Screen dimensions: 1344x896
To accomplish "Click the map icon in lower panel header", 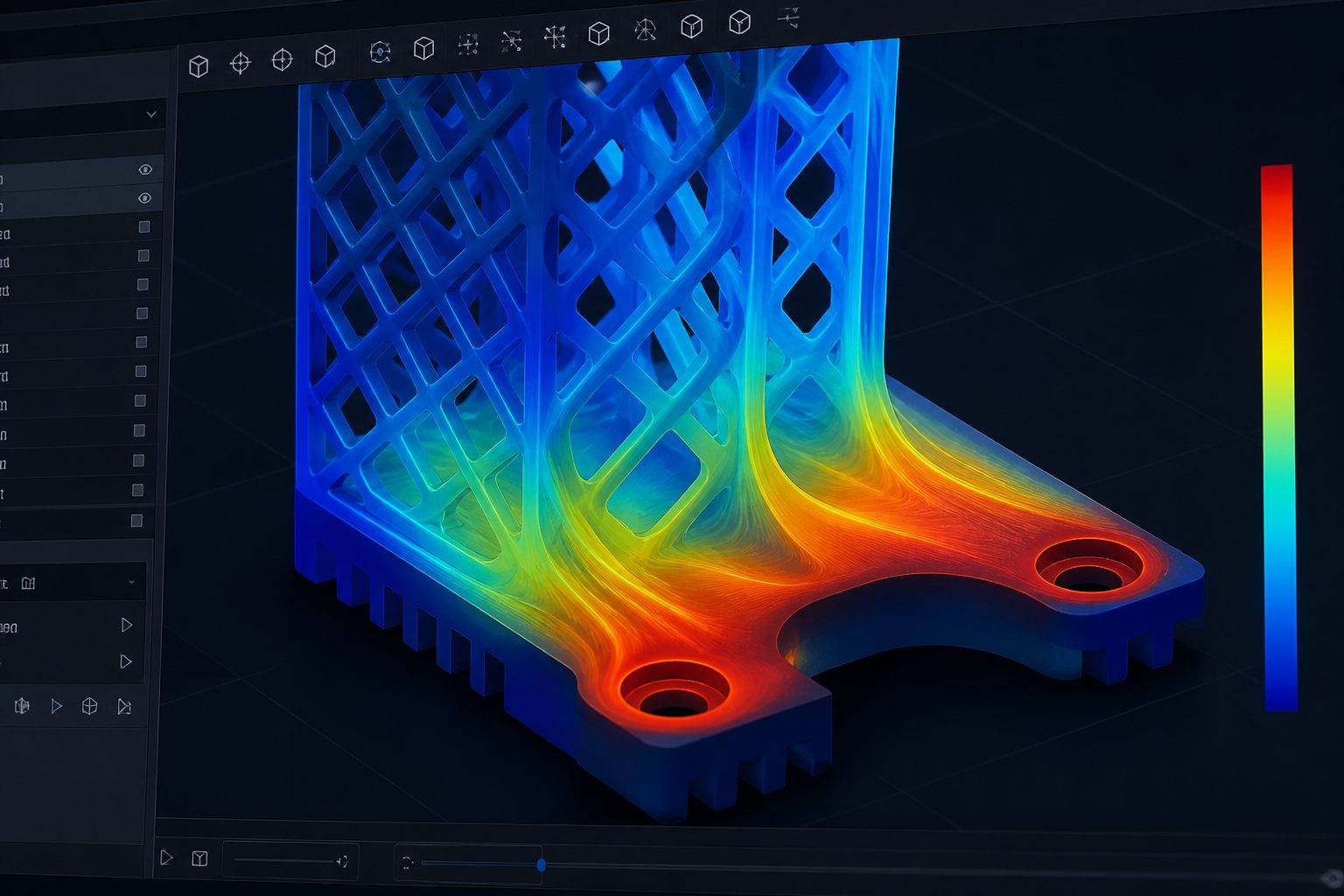I will pyautogui.click(x=28, y=583).
